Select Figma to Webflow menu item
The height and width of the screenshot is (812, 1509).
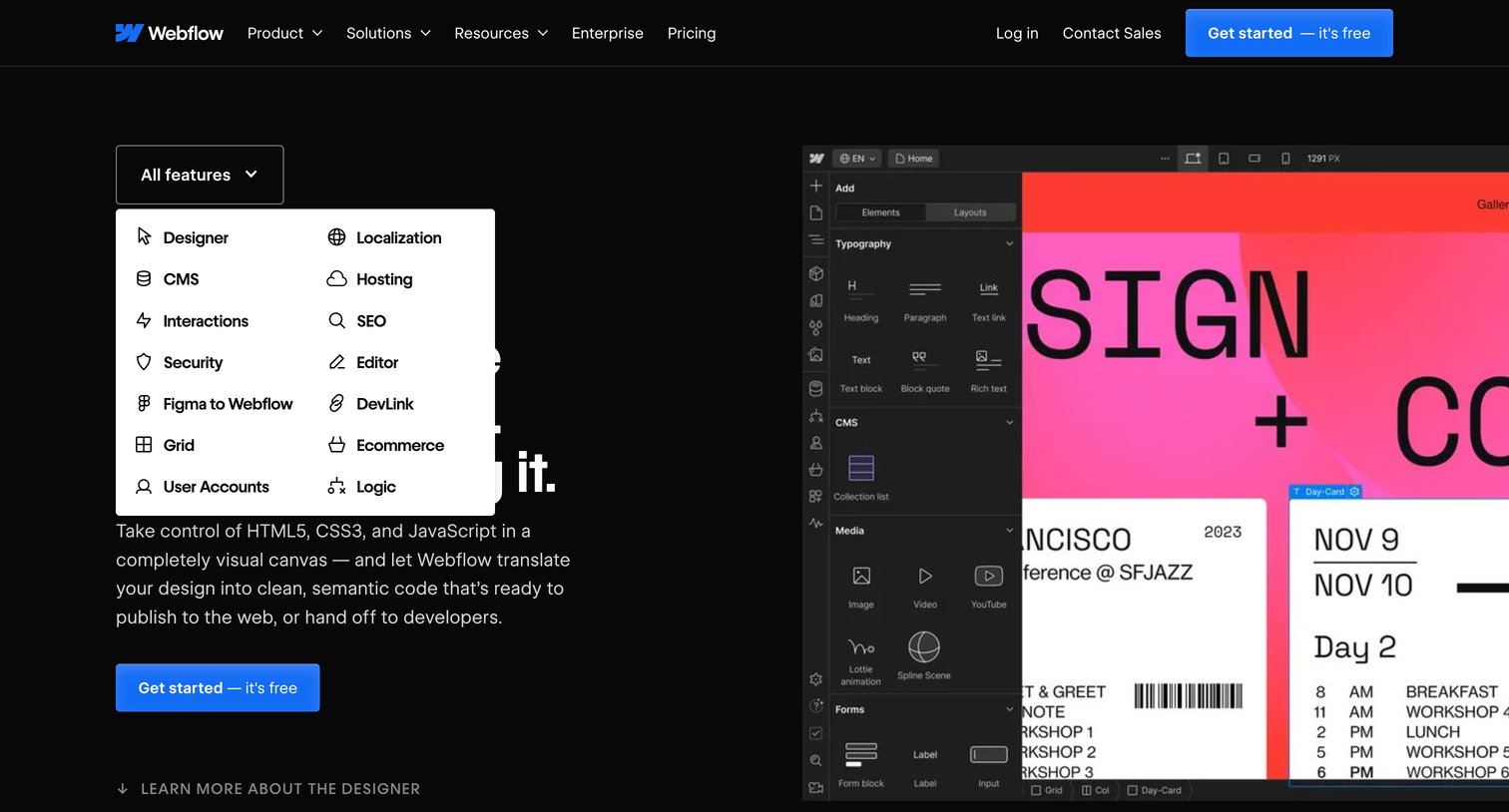(215, 404)
